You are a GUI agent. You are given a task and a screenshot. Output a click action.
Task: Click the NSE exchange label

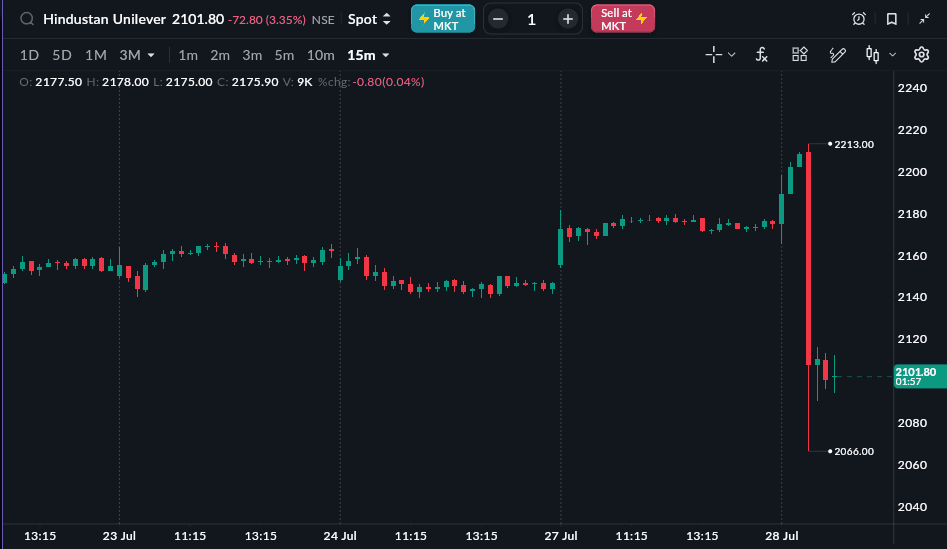coord(323,20)
